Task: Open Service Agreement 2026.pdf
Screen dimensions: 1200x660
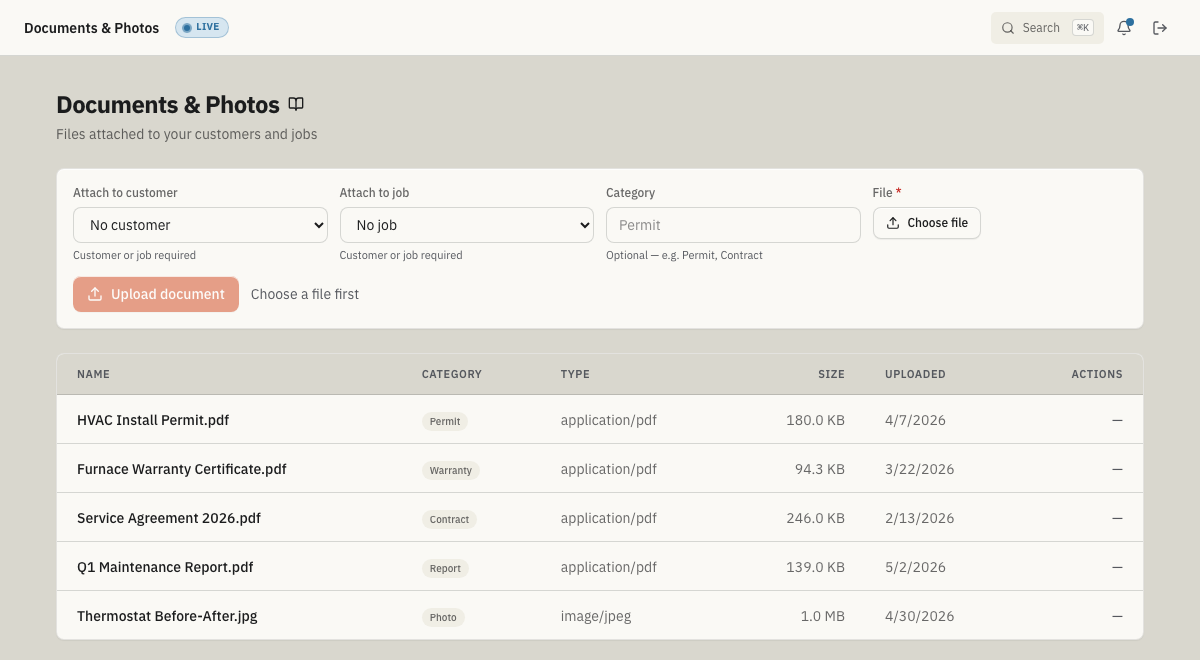Action: click(x=169, y=518)
